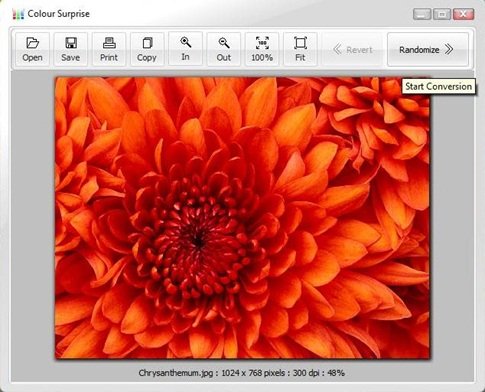Maximize the Colour Surprise window
The image size is (485, 392).
click(442, 14)
